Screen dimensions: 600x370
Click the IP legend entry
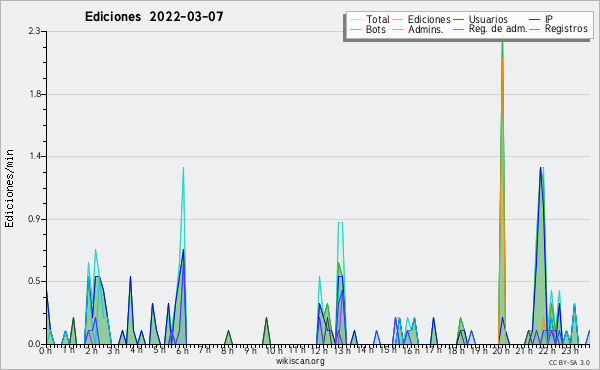(541, 19)
